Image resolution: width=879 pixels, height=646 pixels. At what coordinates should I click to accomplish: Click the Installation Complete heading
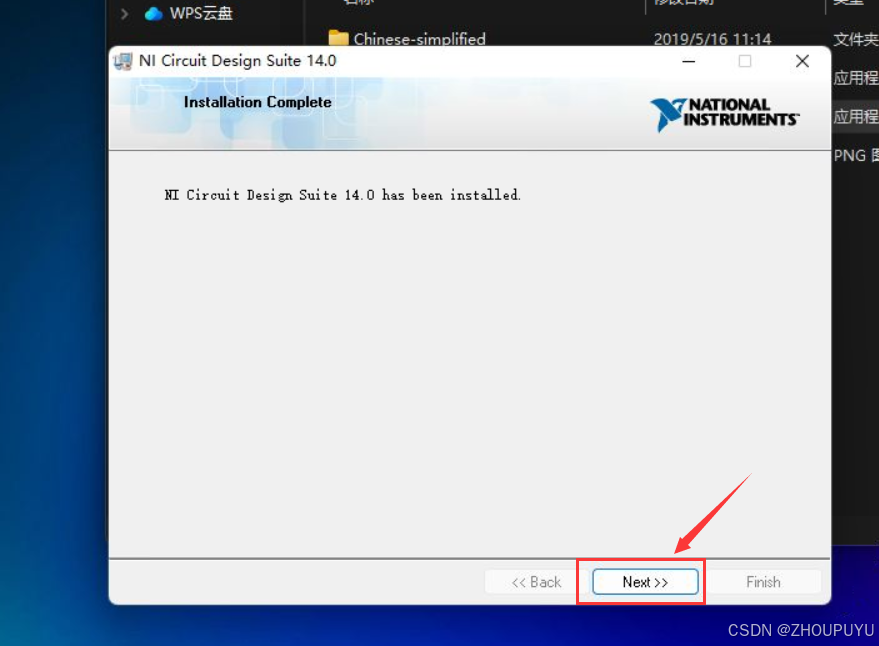[x=257, y=102]
